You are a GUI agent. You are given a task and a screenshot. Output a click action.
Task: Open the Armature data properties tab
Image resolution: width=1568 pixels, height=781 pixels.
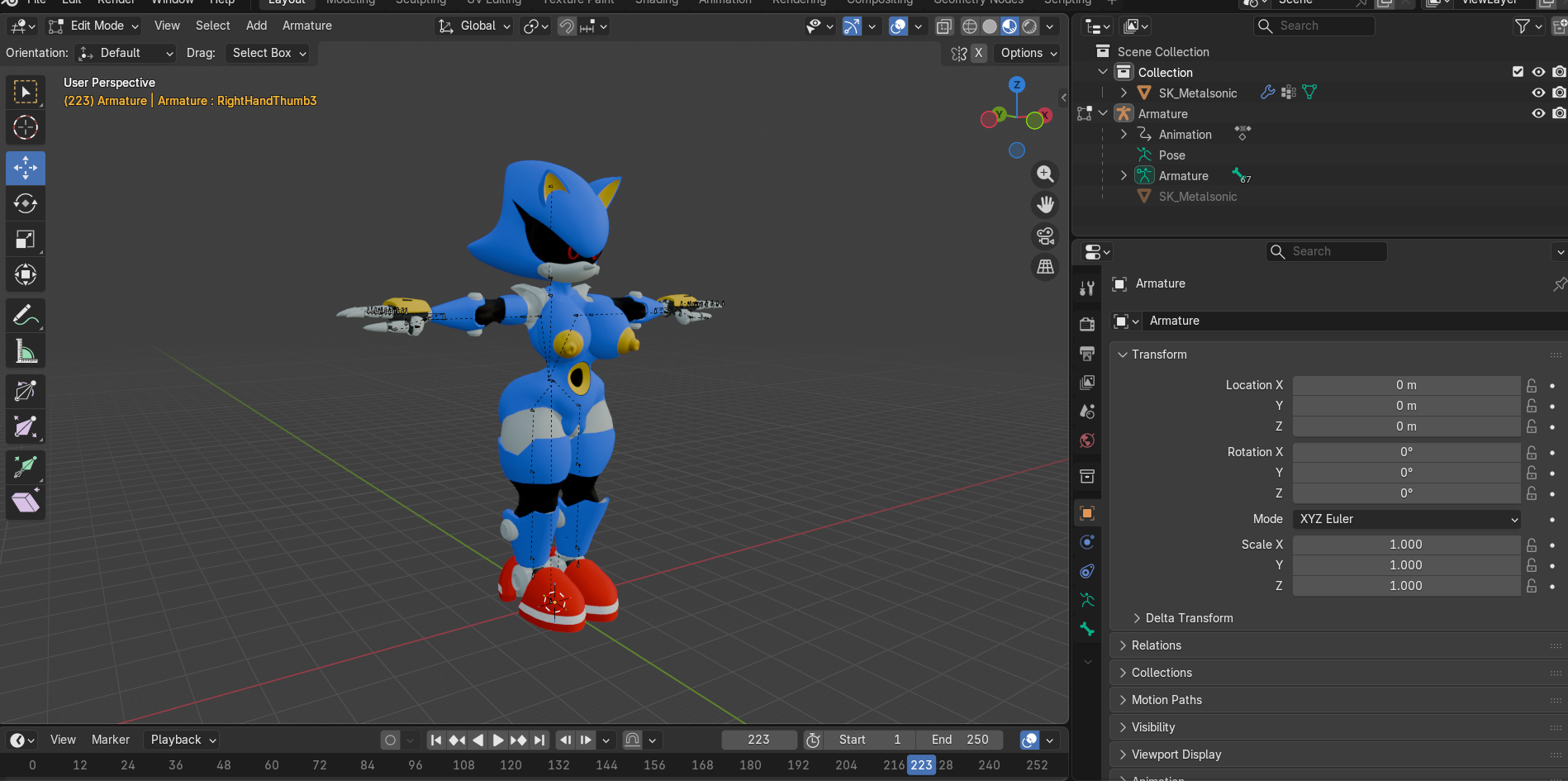tap(1087, 600)
